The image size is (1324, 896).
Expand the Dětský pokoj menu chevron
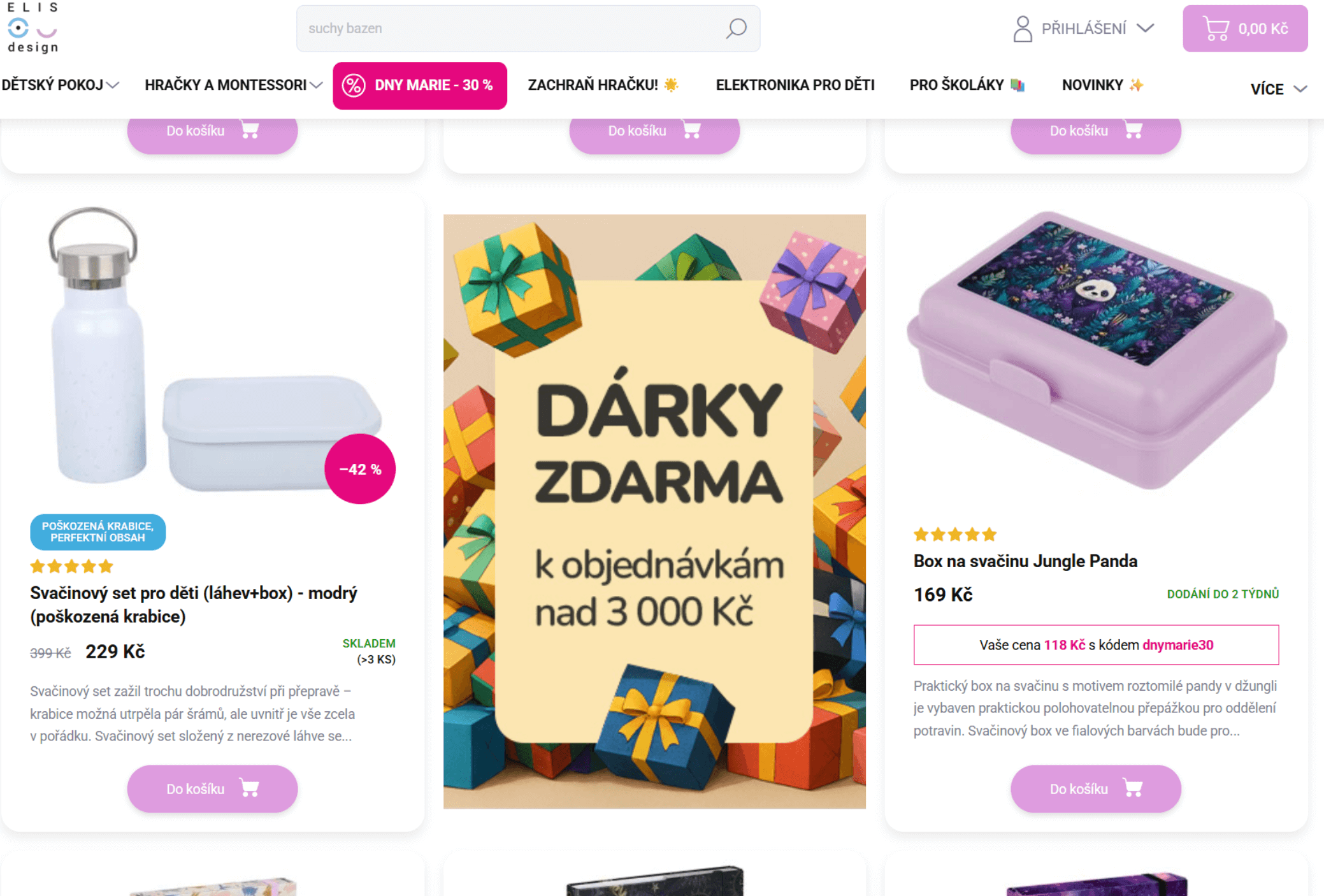click(x=113, y=85)
